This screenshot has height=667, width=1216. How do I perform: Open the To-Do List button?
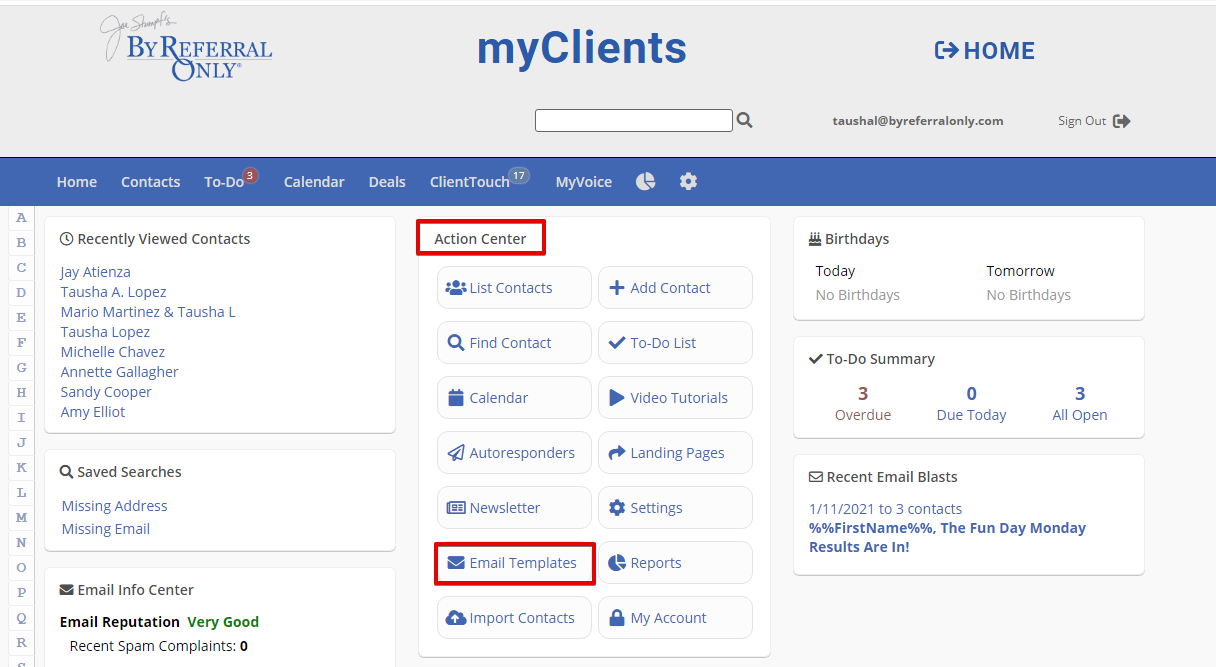point(675,343)
